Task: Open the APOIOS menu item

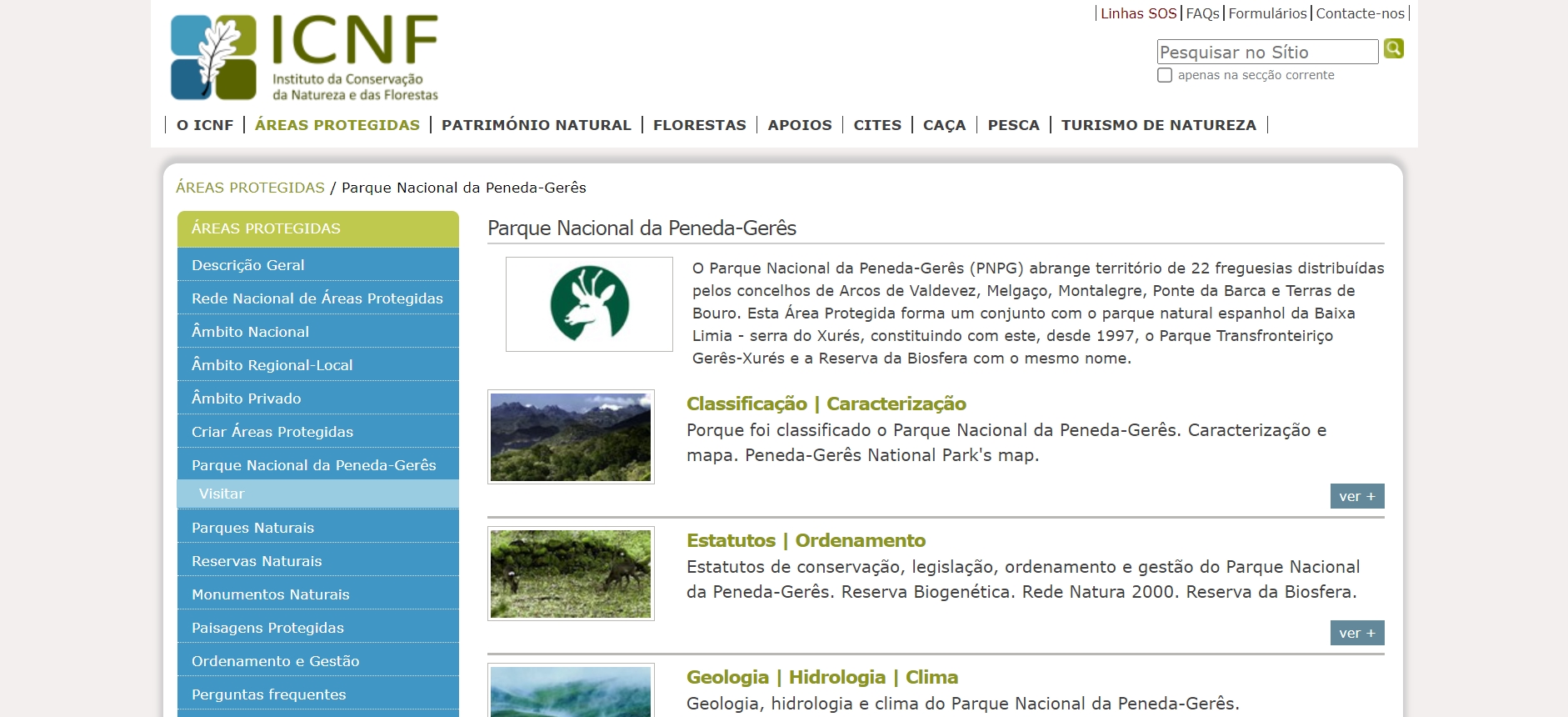Action: tap(800, 125)
